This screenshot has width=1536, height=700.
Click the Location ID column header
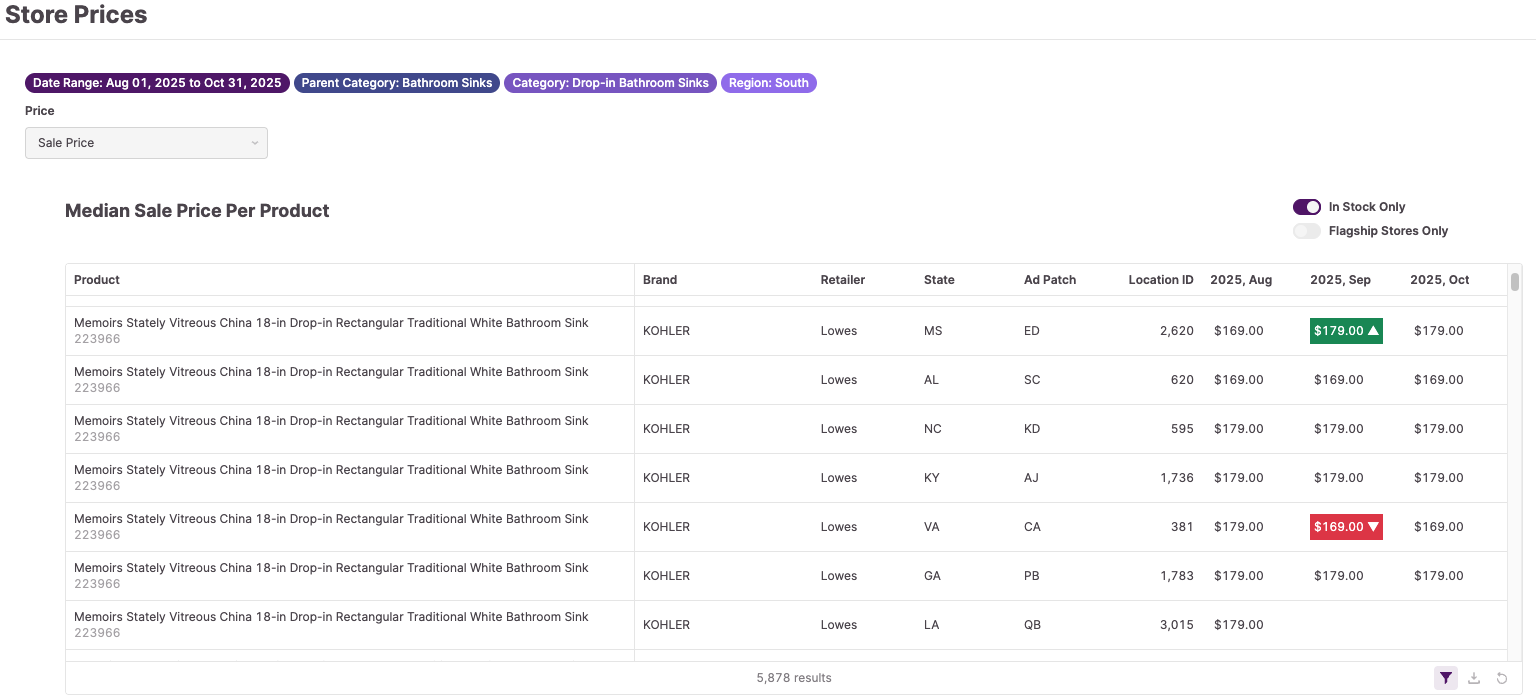point(1160,280)
